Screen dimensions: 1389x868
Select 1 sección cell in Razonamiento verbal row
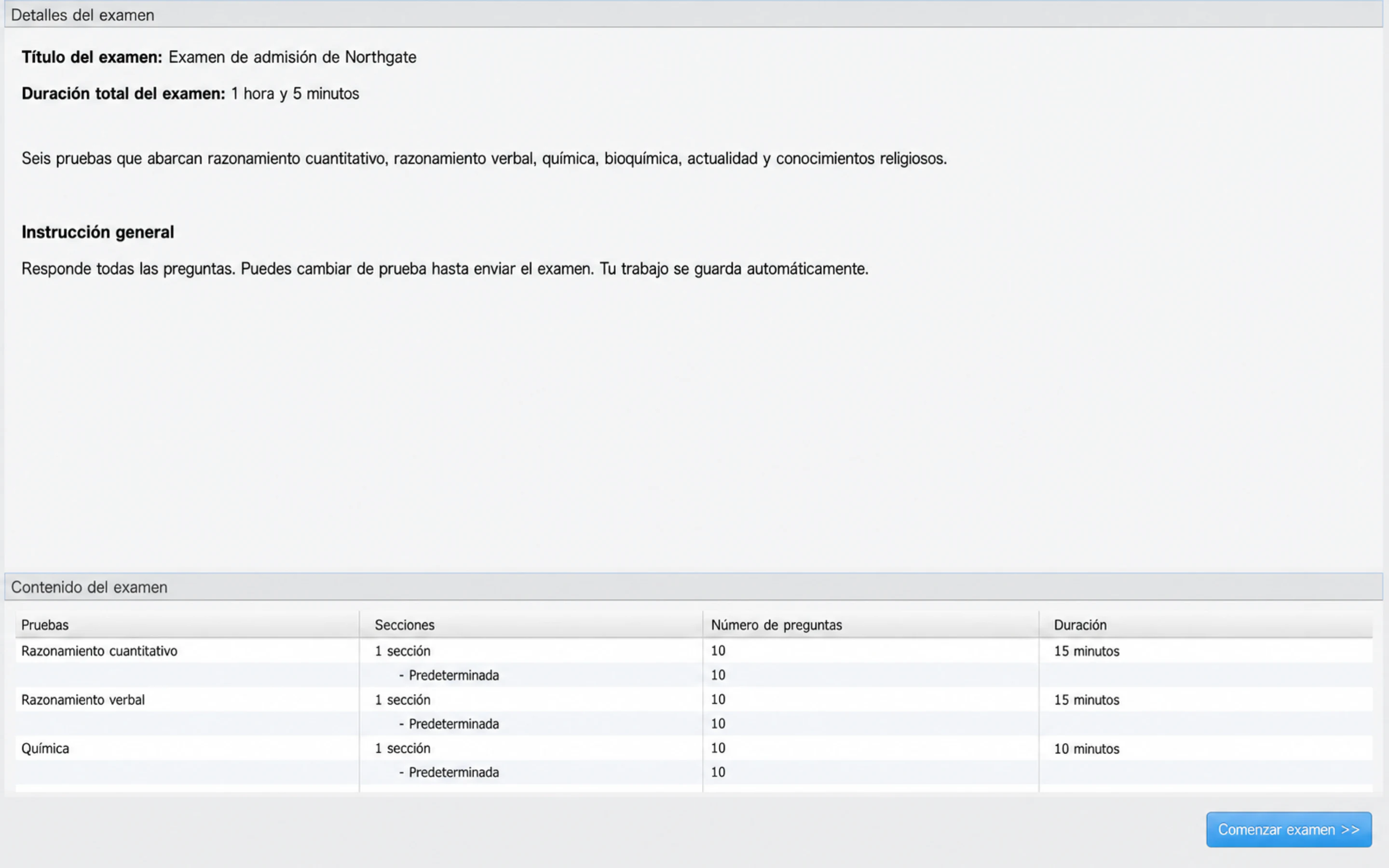click(x=402, y=700)
